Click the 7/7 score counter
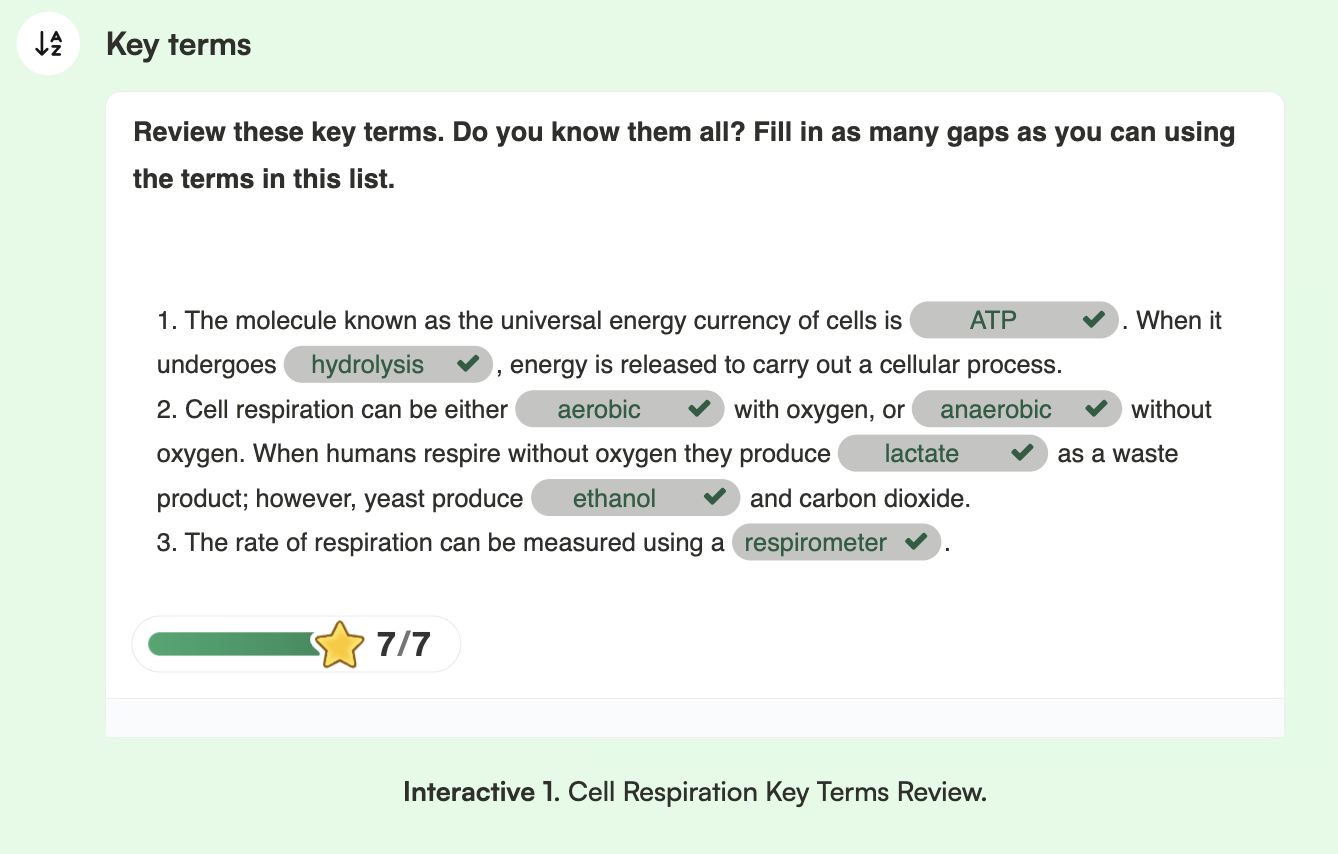This screenshot has width=1338, height=854. tap(403, 645)
